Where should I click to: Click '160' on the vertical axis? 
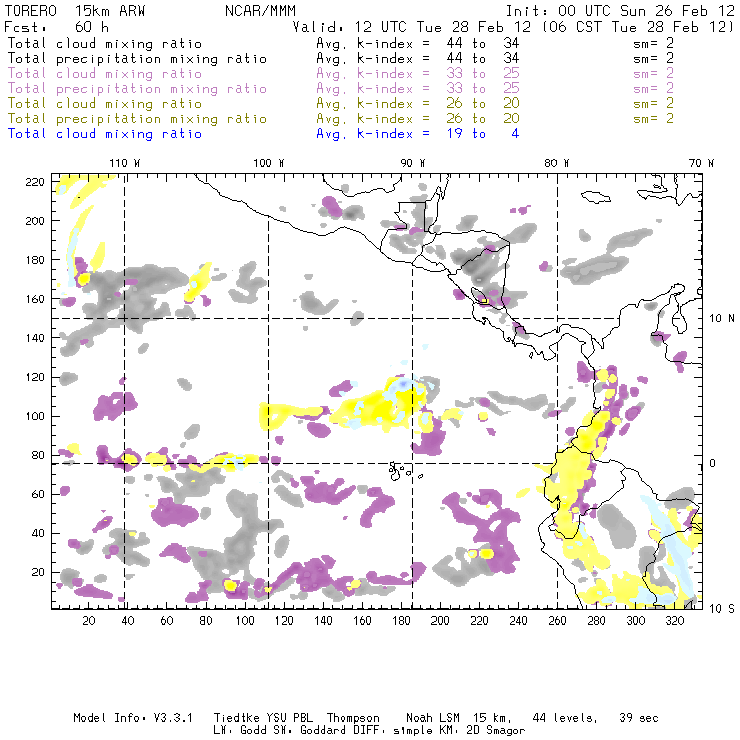[x=35, y=299]
